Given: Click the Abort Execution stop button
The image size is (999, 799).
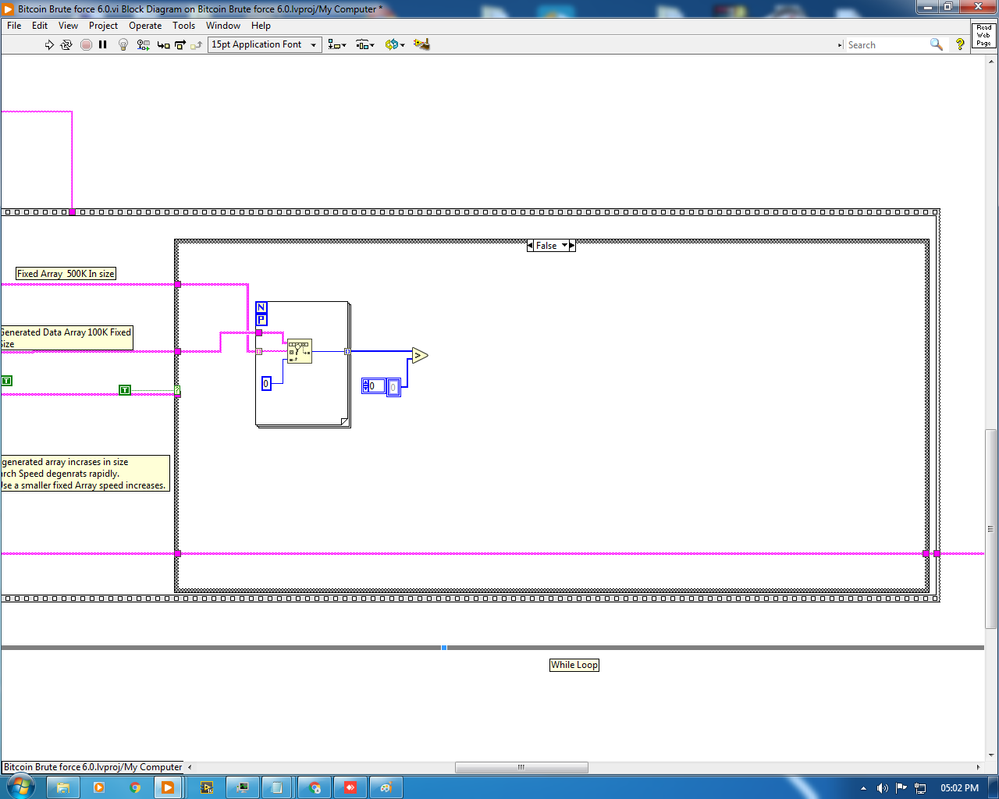Looking at the screenshot, I should pos(86,45).
